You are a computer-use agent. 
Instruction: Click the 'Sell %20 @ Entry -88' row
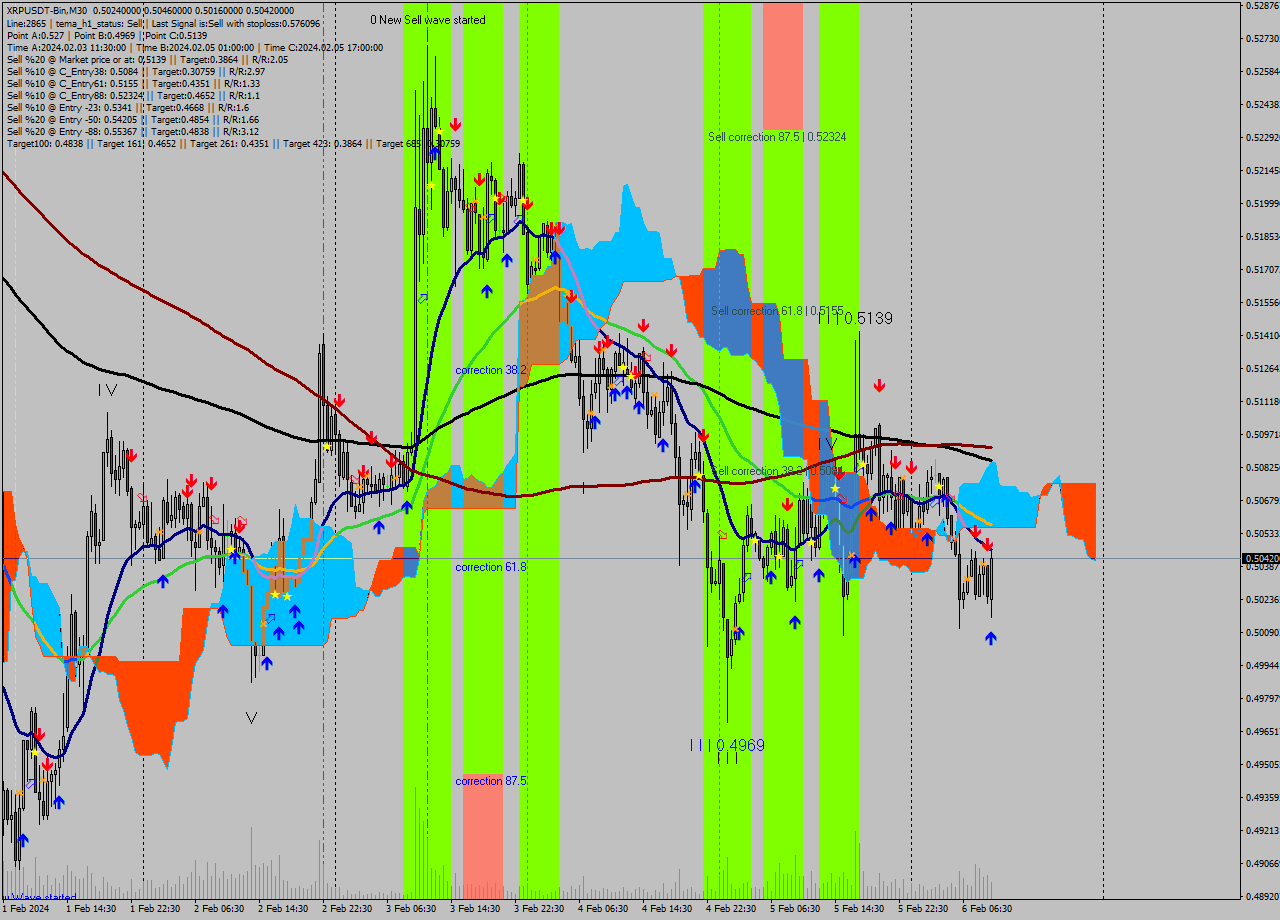133,131
